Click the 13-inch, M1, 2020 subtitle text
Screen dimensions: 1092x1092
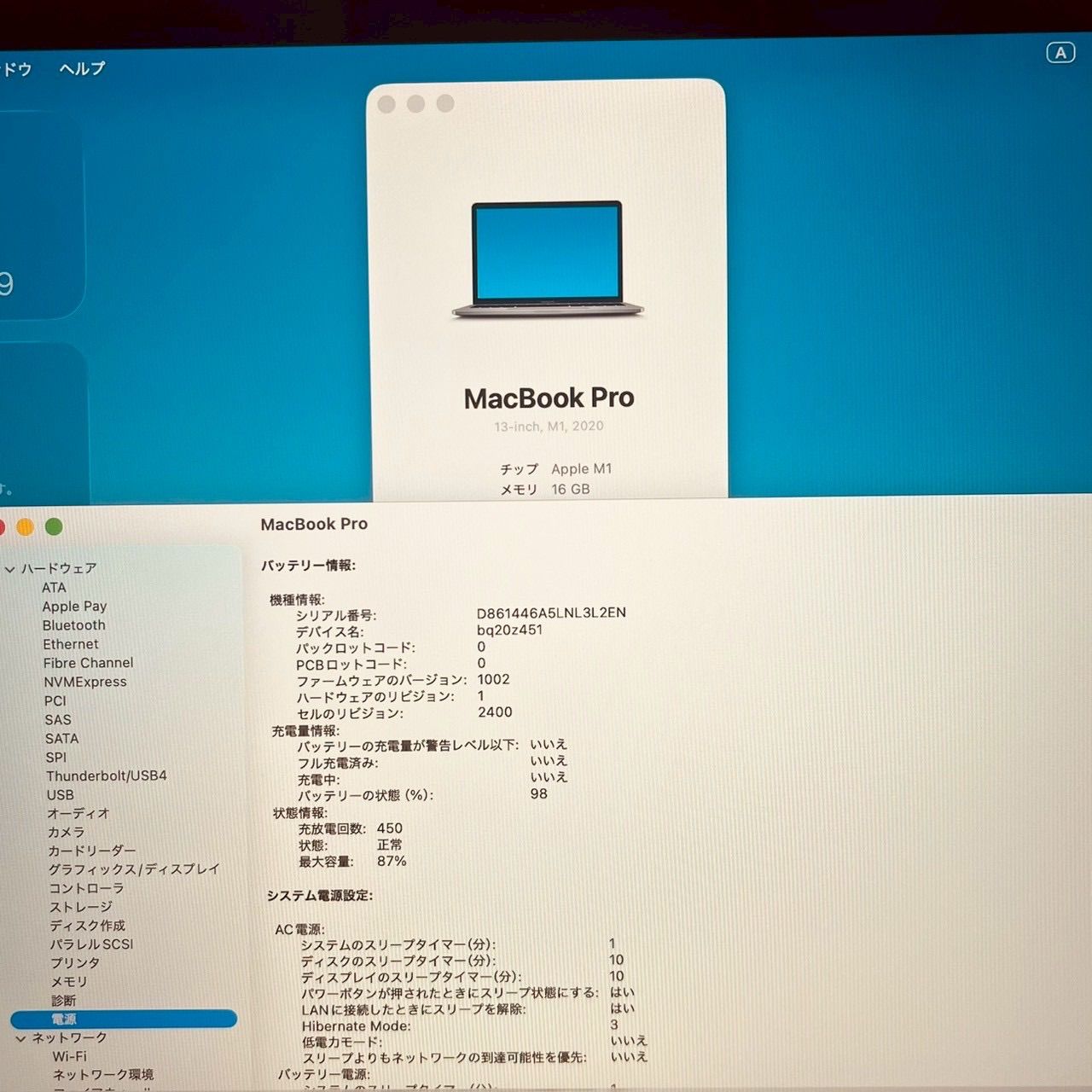(549, 426)
